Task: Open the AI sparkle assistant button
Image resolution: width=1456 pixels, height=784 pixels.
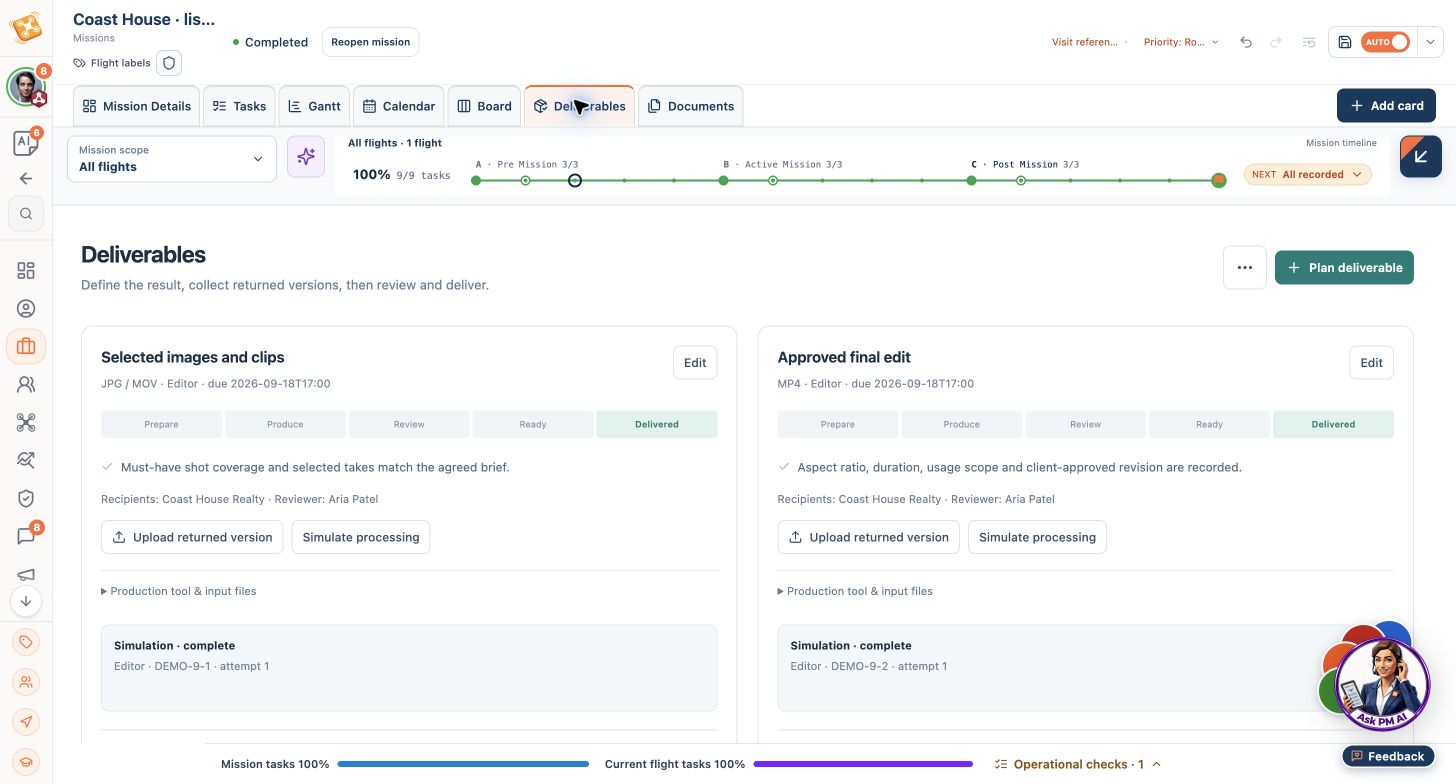Action: pyautogui.click(x=306, y=157)
